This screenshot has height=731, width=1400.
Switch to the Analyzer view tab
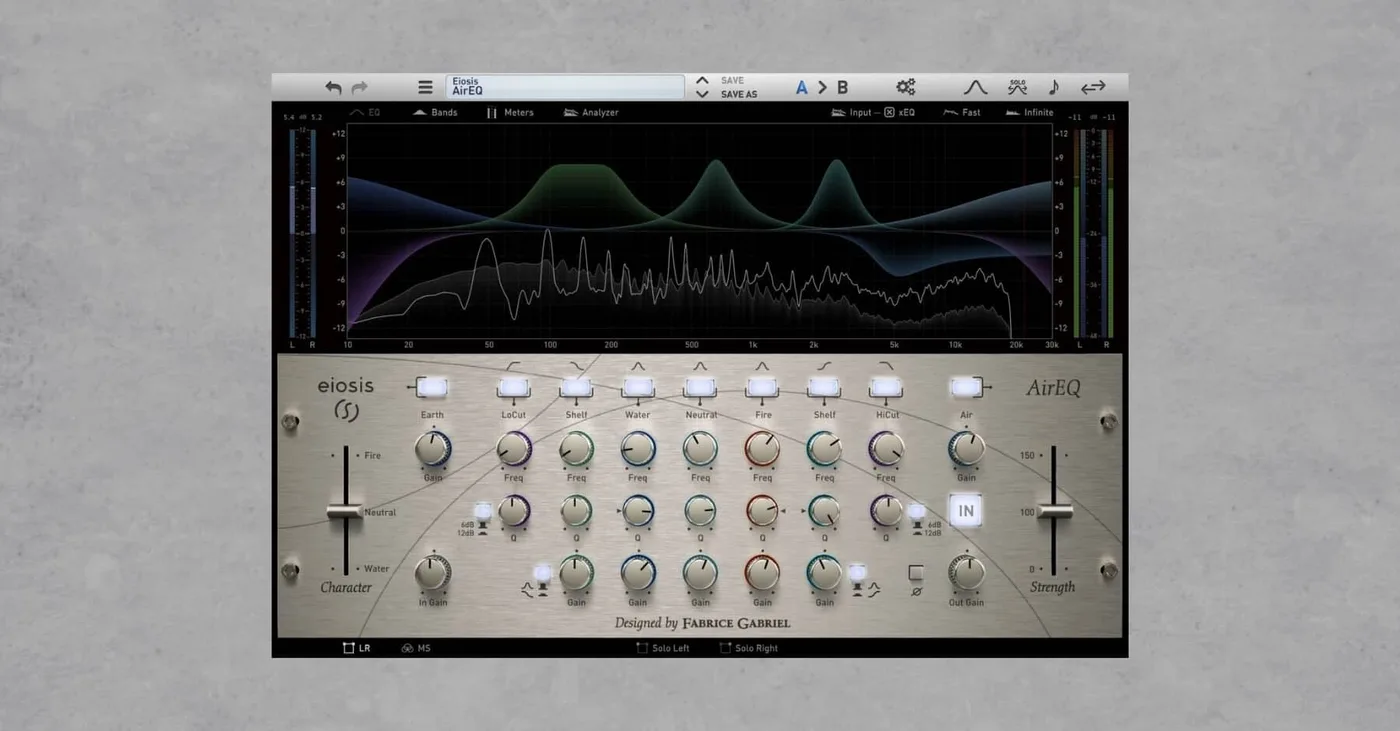tap(591, 113)
